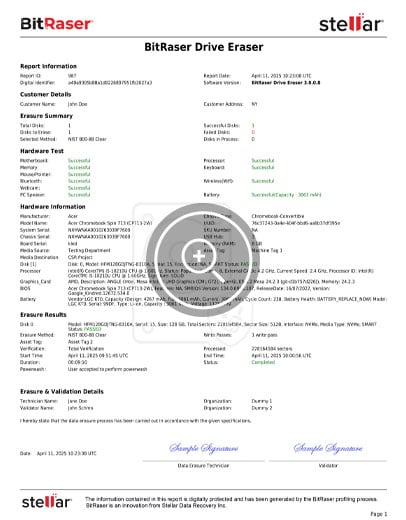Click the green 'PASSED' status under Disk 0
Image resolution: width=406 pixels, height=520 pixels.
92,329
